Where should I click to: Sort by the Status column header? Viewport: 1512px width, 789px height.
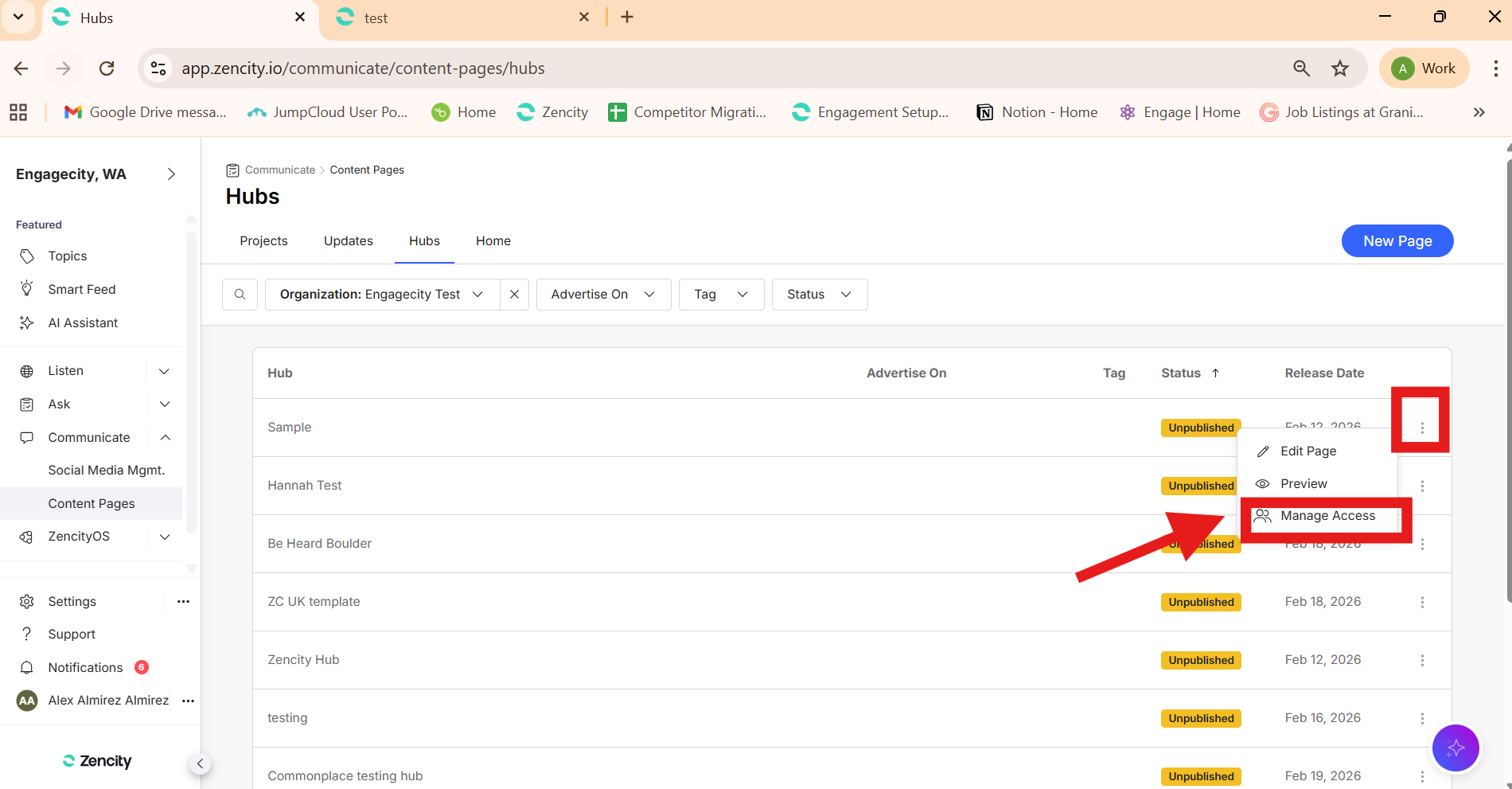1181,373
